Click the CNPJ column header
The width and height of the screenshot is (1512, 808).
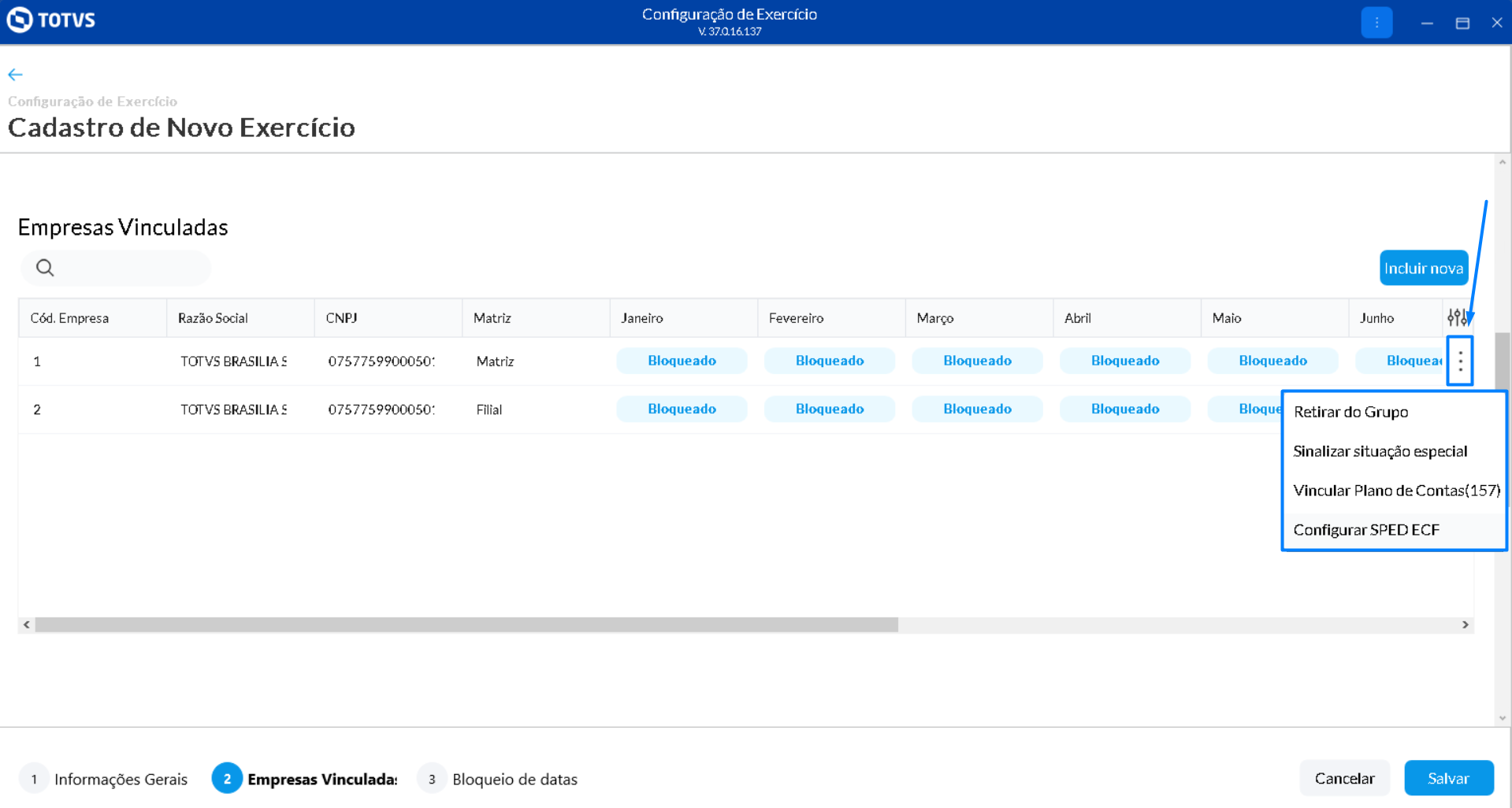[x=388, y=318]
